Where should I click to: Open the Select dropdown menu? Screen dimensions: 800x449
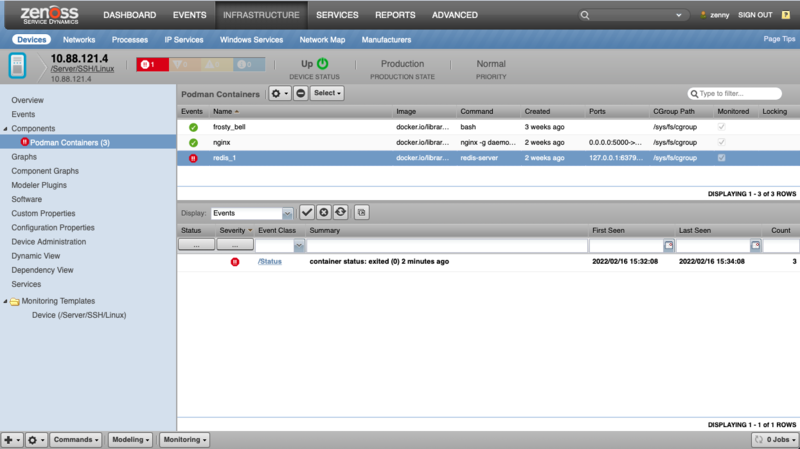pyautogui.click(x=327, y=93)
